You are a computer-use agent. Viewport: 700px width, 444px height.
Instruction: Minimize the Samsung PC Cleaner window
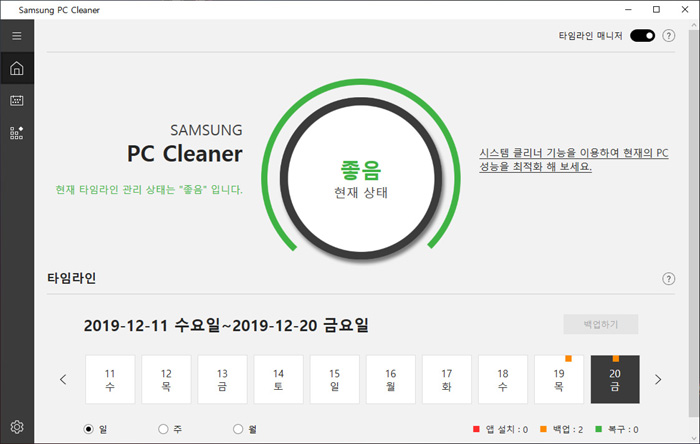[628, 9]
